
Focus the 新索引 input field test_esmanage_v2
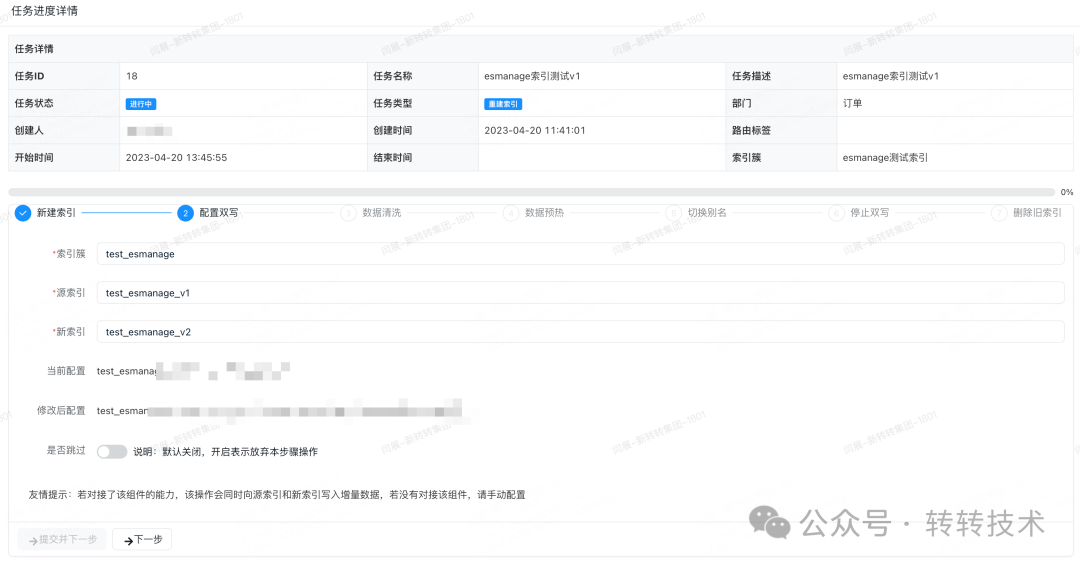(580, 331)
